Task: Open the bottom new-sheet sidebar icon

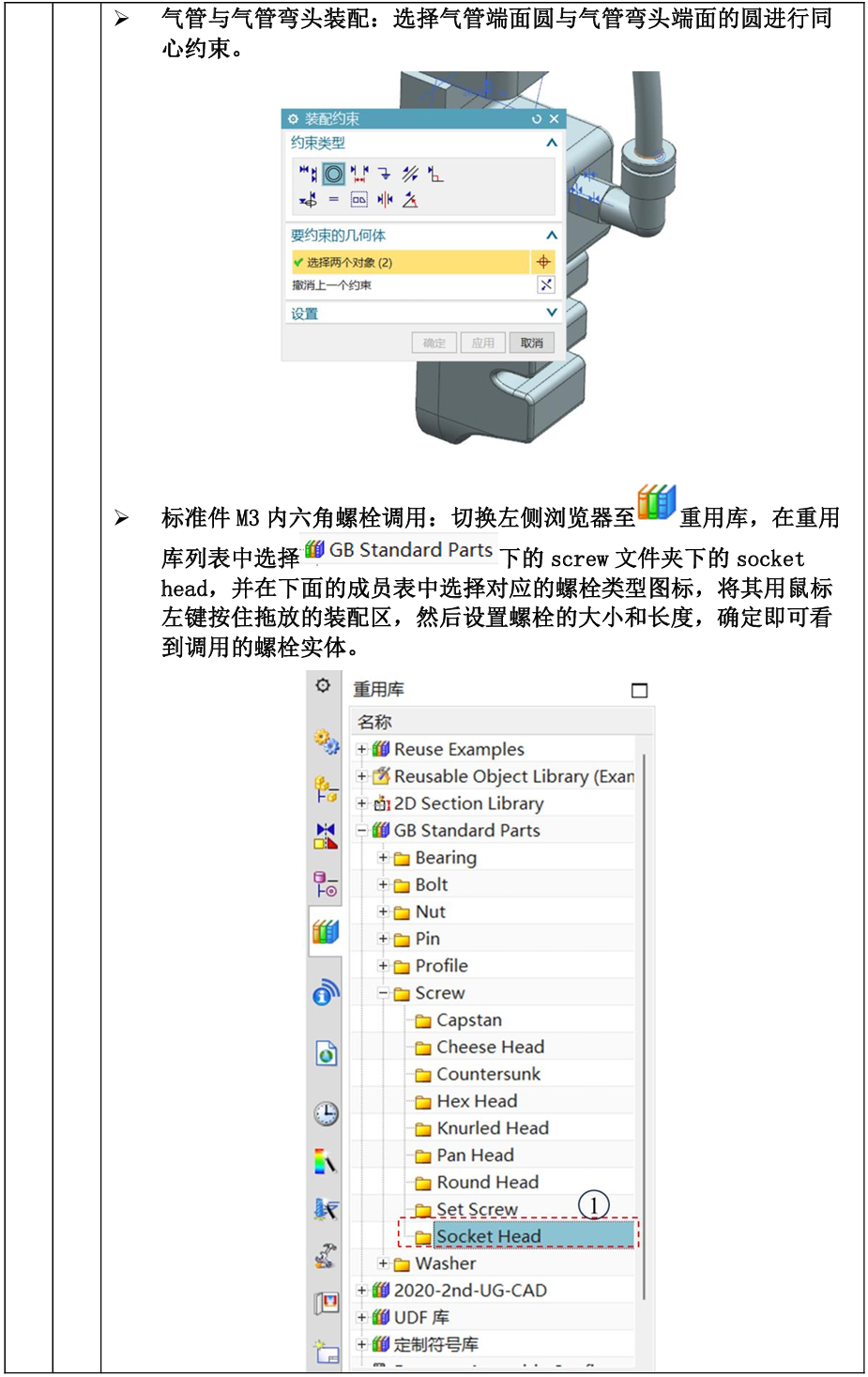Action: coord(326,1351)
